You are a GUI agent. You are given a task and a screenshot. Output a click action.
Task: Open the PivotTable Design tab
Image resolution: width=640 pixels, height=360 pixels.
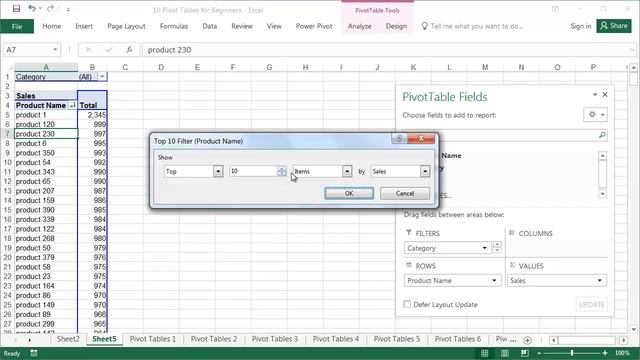tap(396, 26)
